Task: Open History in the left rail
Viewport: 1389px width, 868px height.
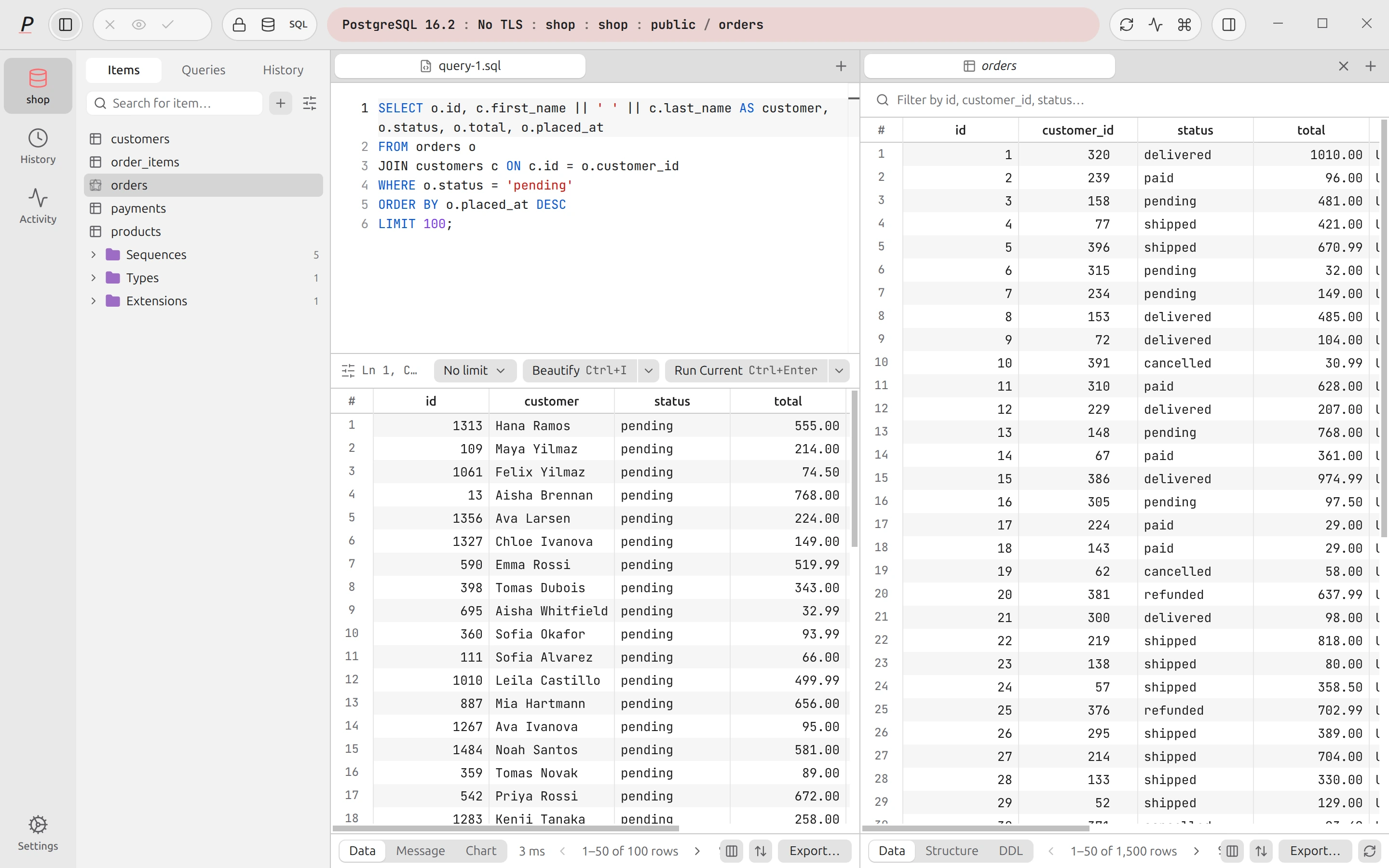Action: (38, 147)
